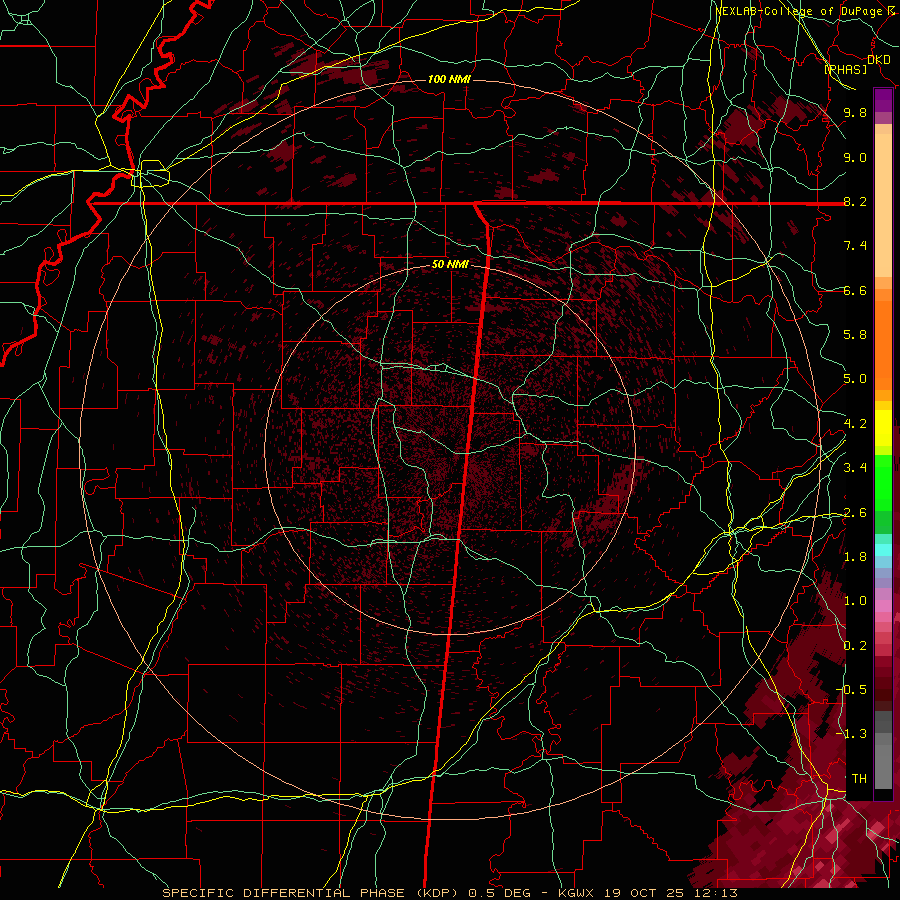Click the 0.5 DEG elevation text

[499, 893]
